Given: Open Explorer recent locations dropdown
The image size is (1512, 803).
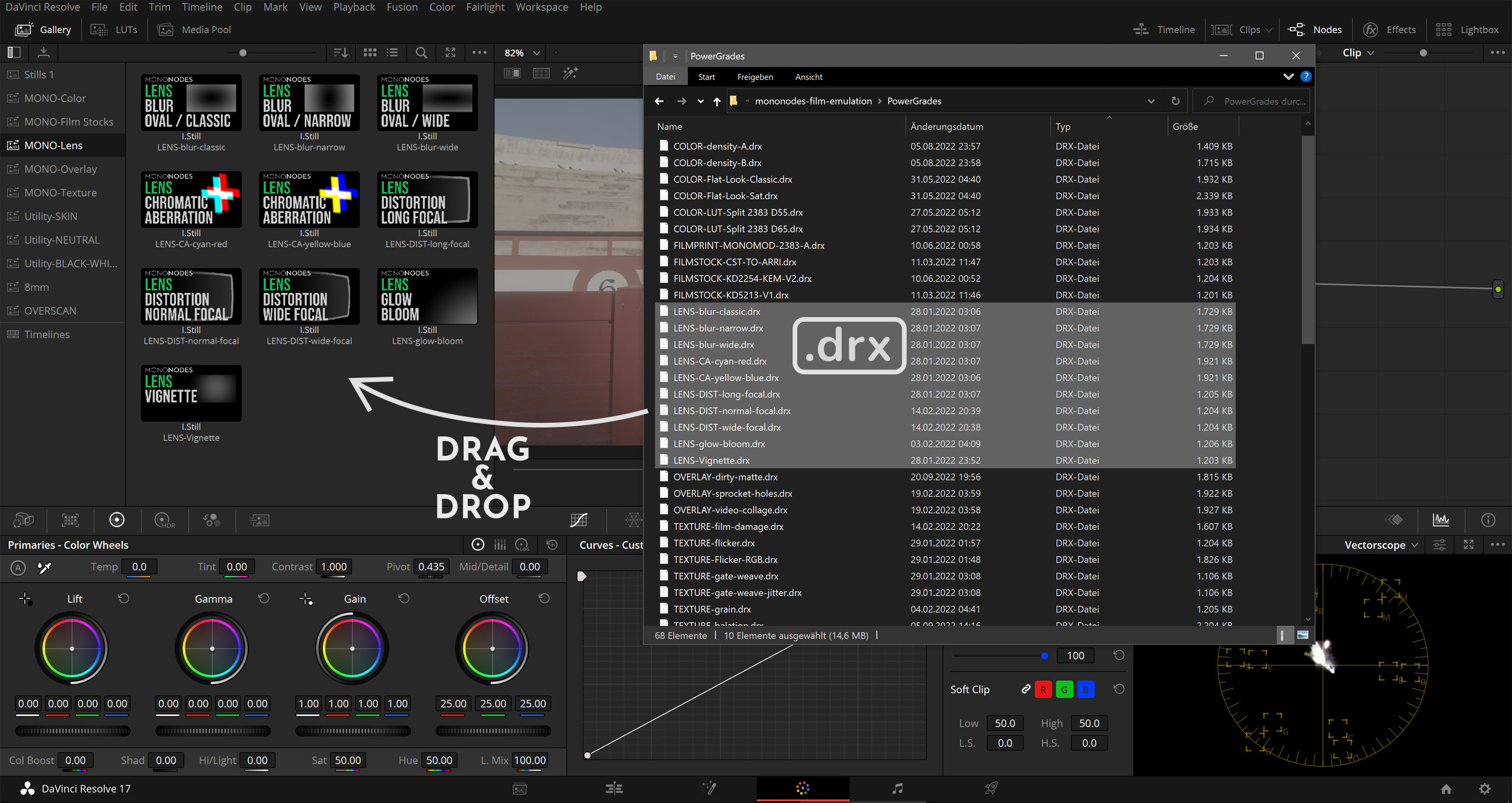Looking at the screenshot, I should click(x=700, y=101).
